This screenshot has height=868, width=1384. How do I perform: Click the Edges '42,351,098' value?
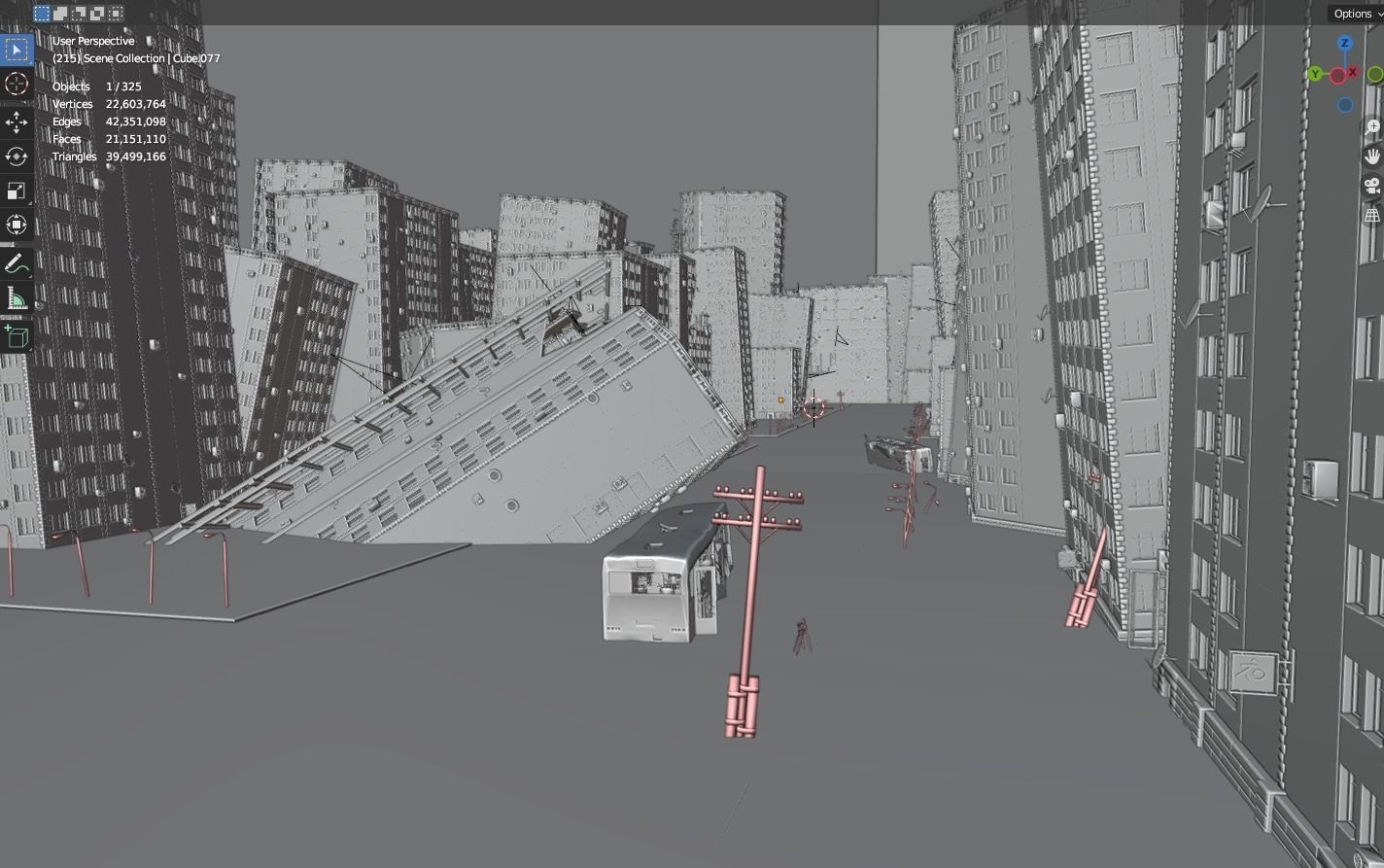tap(135, 122)
